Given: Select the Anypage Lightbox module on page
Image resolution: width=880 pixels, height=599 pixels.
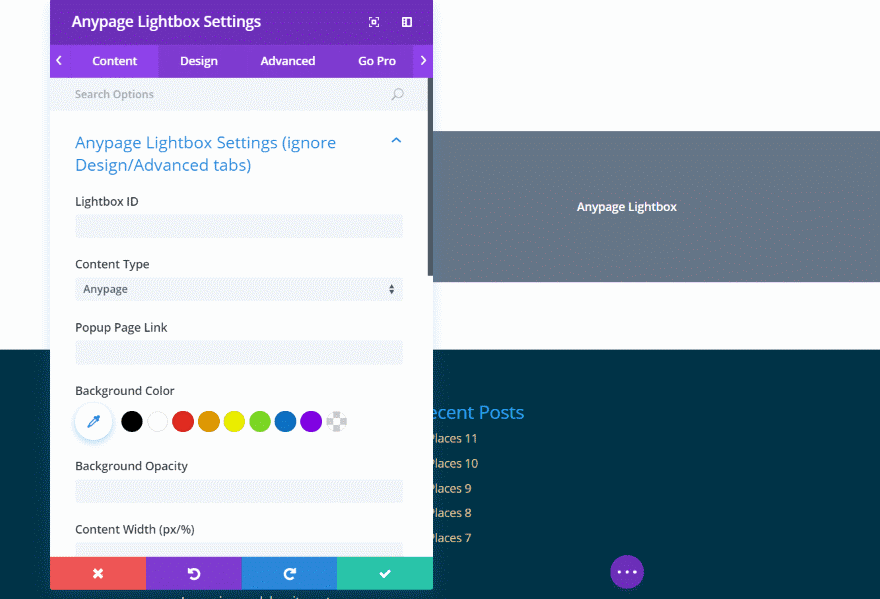Looking at the screenshot, I should click(x=657, y=207).
